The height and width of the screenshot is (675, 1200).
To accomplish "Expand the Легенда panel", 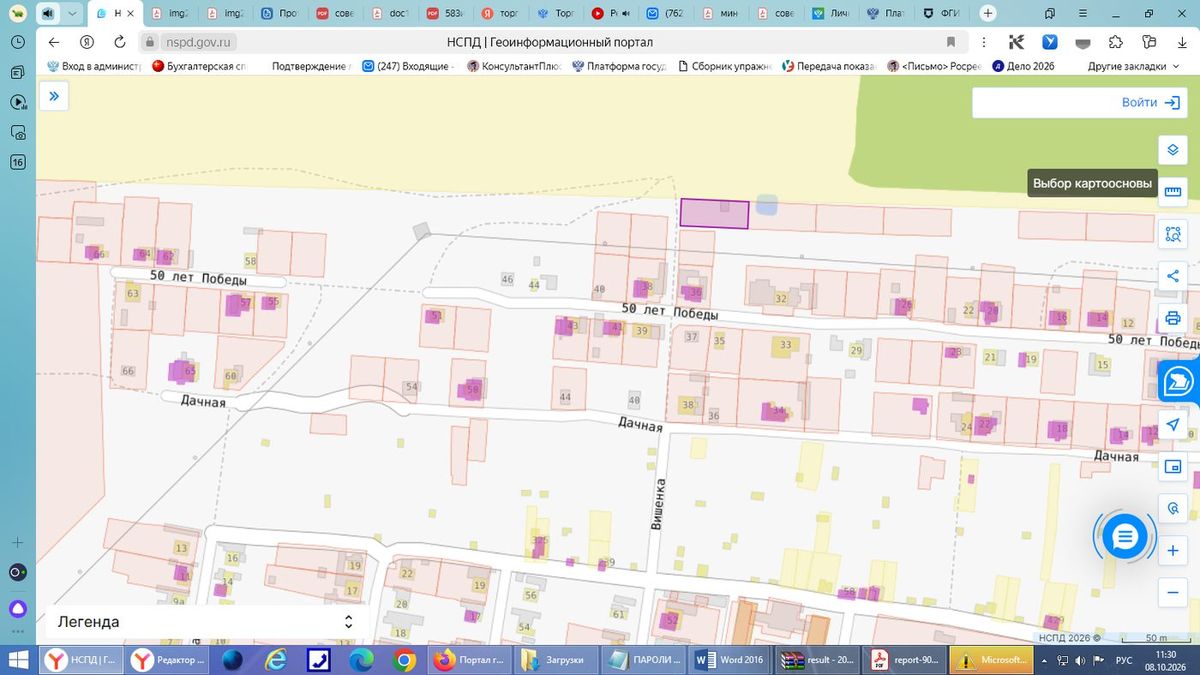I will pos(205,622).
